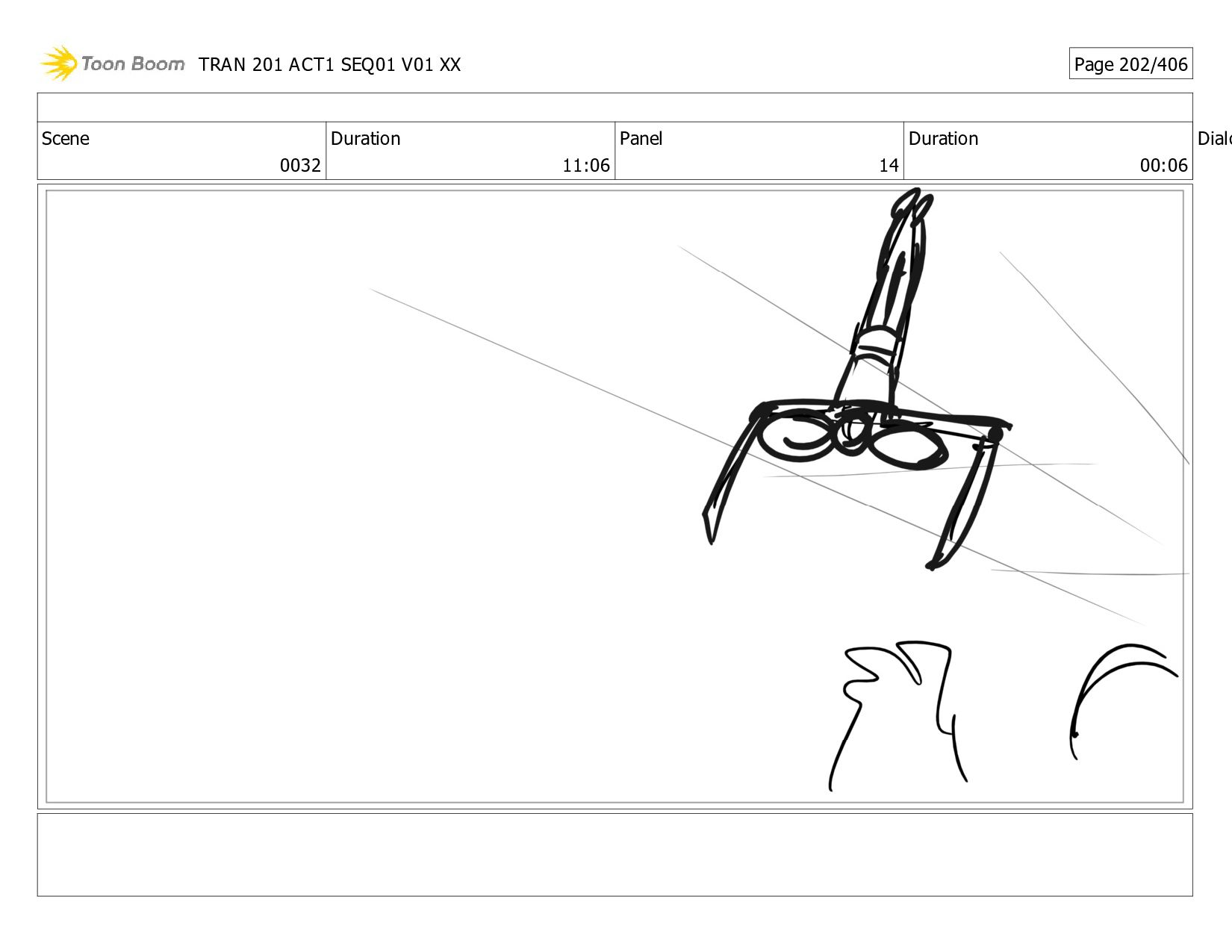
Task: Click the 'Scene' column label
Action: click(66, 139)
